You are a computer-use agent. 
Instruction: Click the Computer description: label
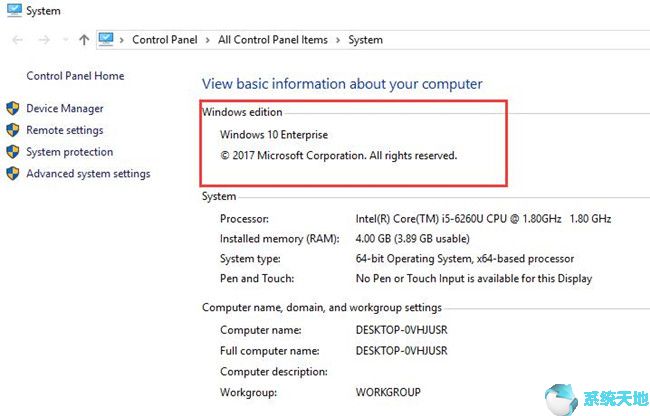[274, 372]
